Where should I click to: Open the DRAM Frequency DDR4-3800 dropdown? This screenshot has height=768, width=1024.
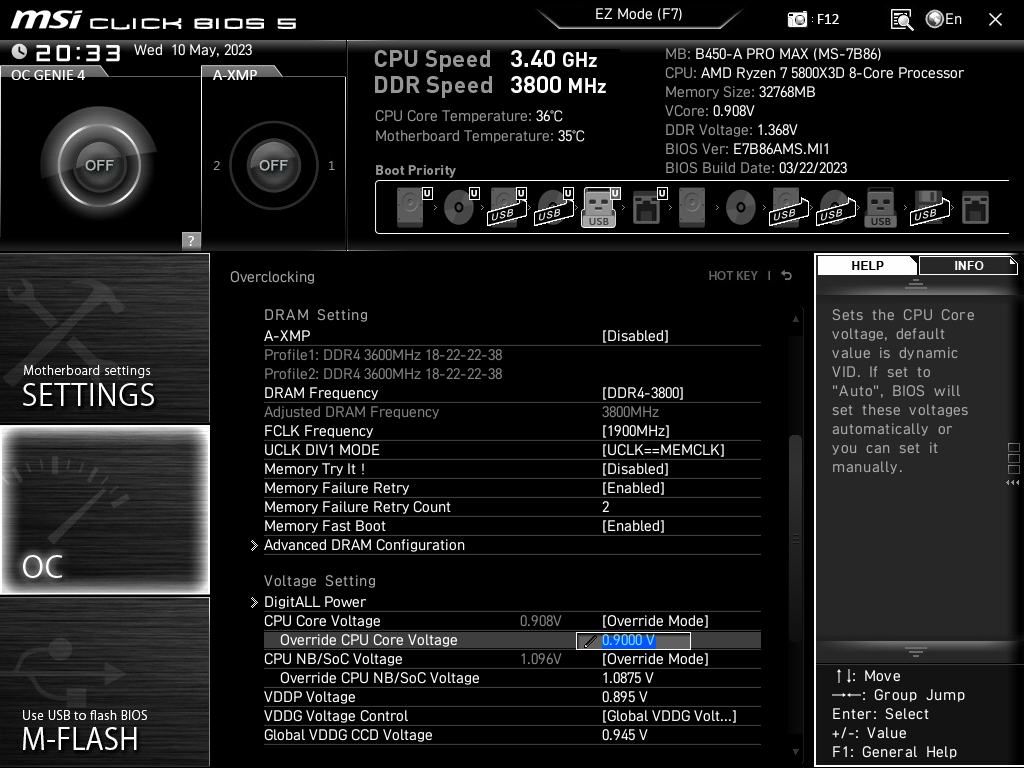coord(642,393)
